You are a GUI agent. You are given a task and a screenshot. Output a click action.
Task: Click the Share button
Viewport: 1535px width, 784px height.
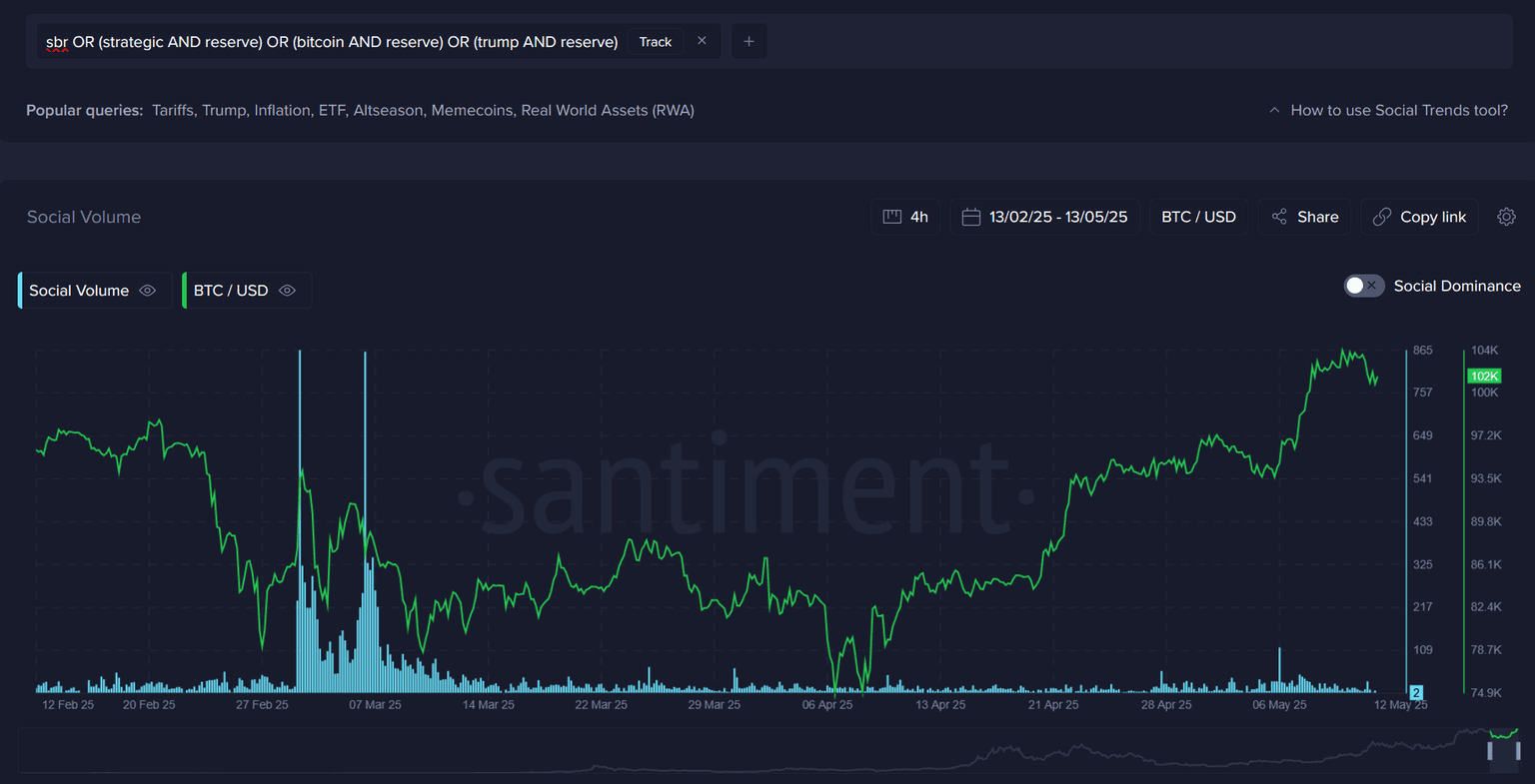tap(1304, 217)
